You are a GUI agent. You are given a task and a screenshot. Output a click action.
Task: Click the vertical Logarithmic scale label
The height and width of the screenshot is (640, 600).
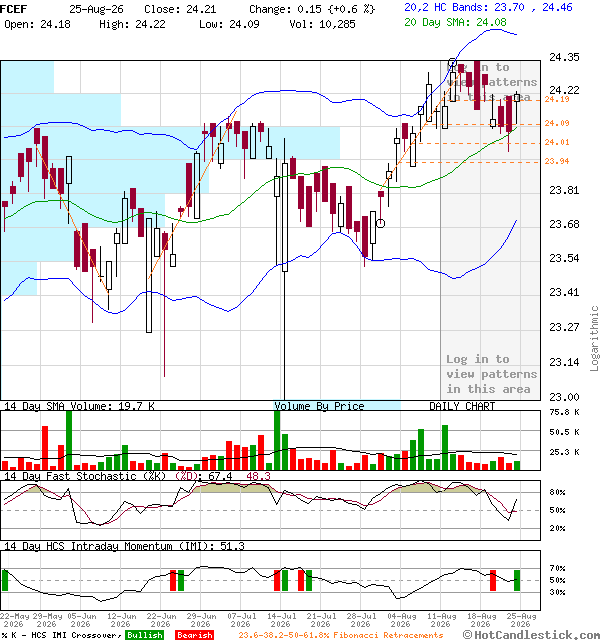click(x=594, y=338)
